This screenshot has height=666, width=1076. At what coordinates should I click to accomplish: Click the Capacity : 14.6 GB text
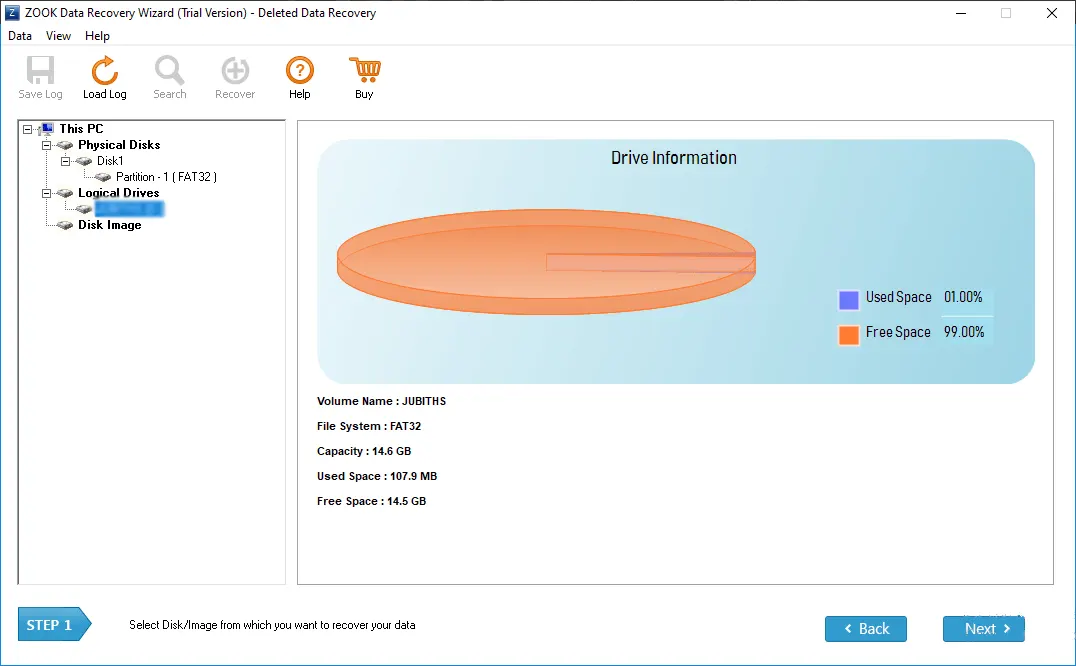tap(364, 451)
